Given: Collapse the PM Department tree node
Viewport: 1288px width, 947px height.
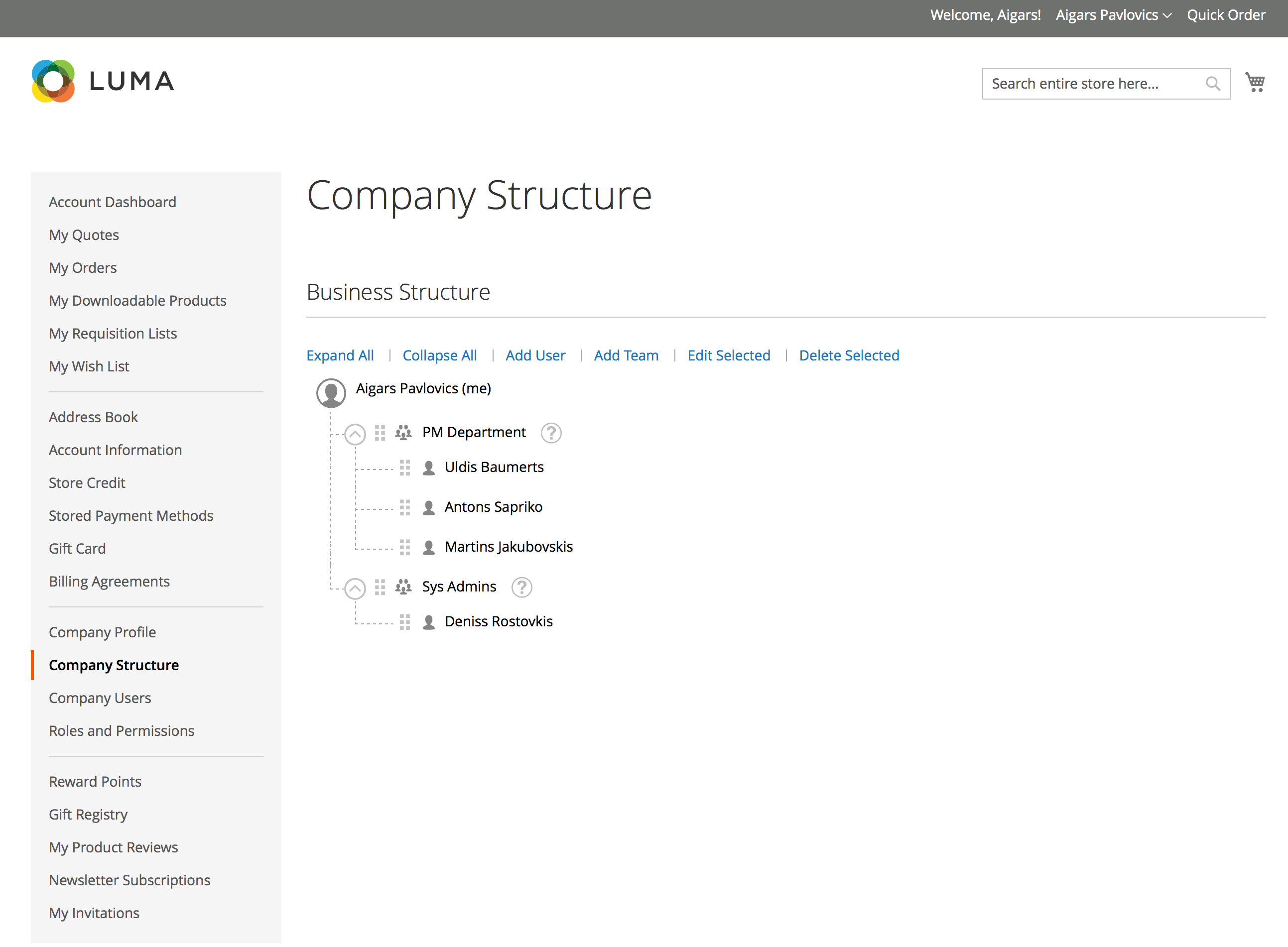Looking at the screenshot, I should pos(355,434).
